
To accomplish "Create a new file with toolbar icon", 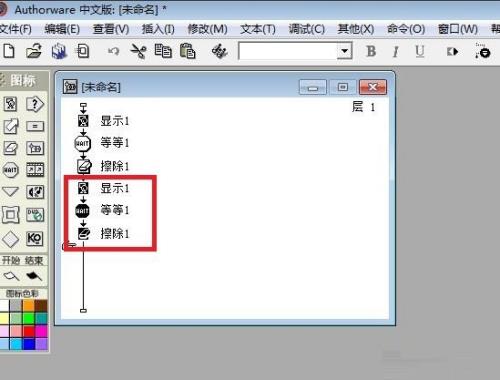I will coord(9,51).
